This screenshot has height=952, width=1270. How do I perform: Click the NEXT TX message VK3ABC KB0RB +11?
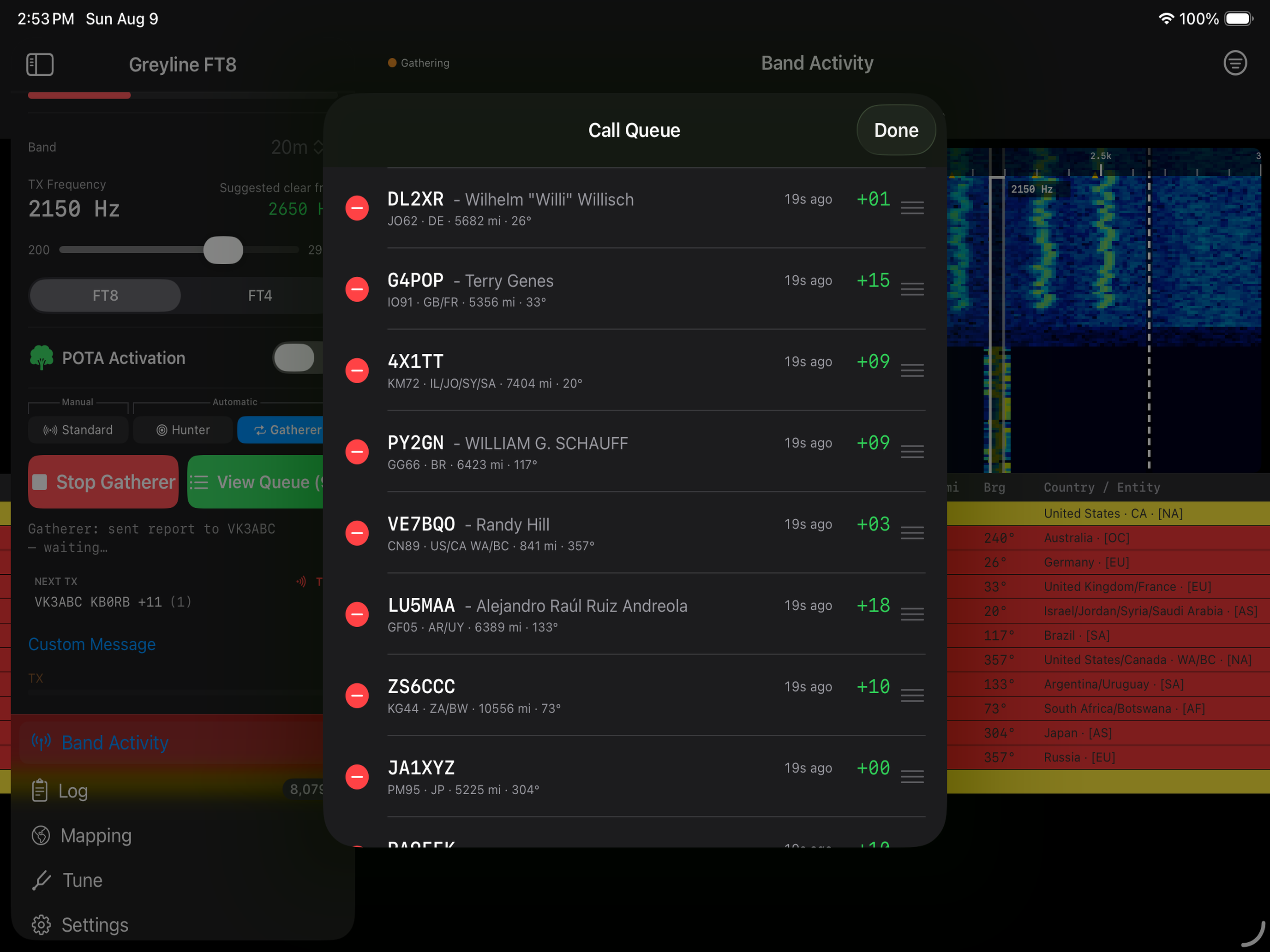tap(113, 602)
